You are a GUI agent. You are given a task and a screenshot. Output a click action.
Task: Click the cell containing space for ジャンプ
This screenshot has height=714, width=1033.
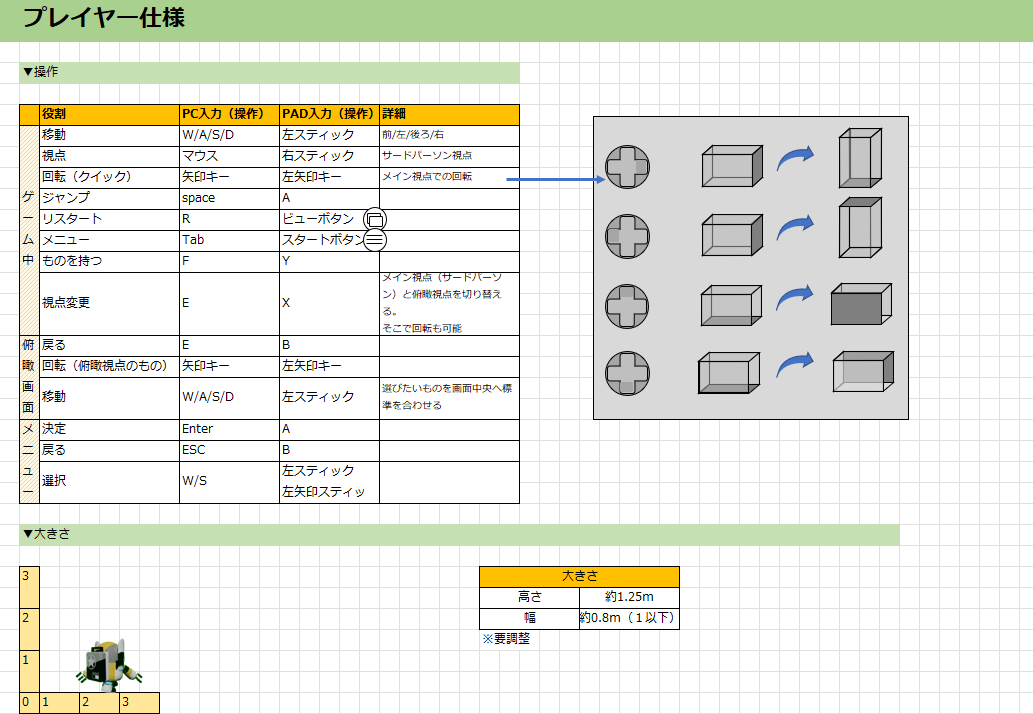229,198
